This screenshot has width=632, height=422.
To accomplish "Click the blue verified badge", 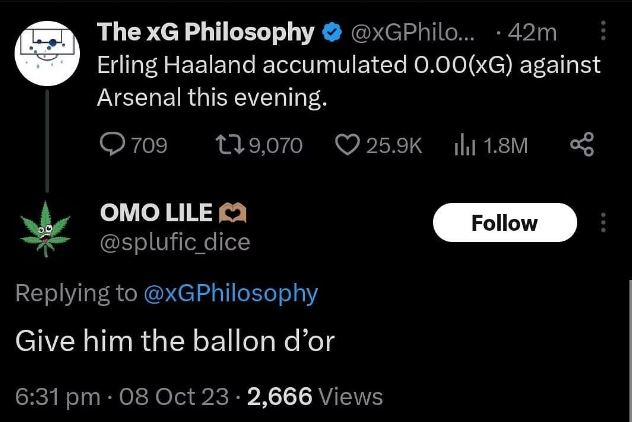I will [330, 33].
